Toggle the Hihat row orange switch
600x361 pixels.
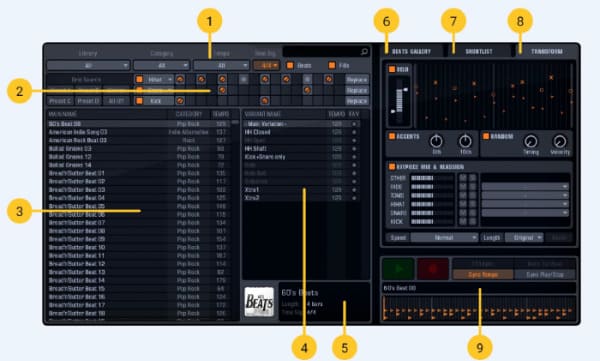(139, 79)
